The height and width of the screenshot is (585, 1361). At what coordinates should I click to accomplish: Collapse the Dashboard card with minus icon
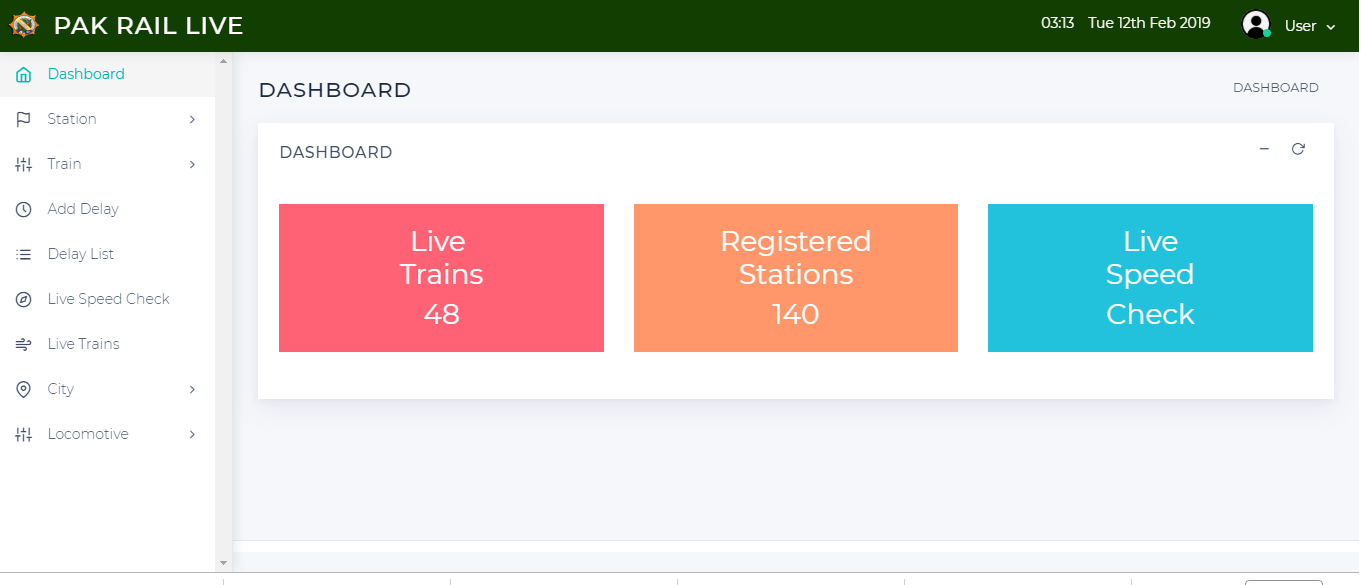pos(1264,149)
